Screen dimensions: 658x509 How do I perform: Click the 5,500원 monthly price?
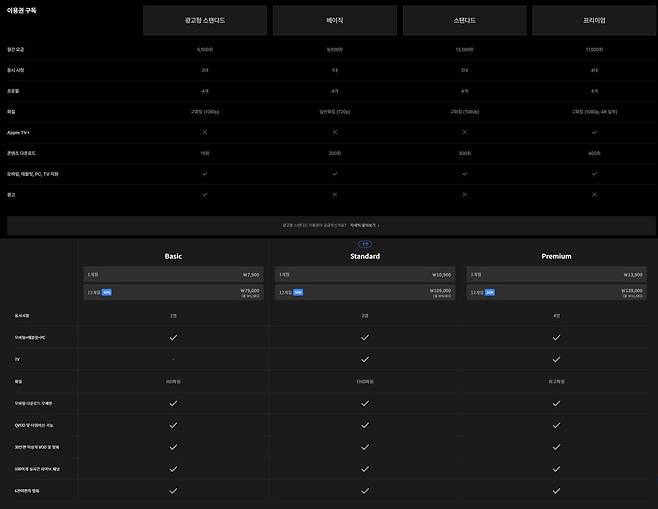click(x=205, y=50)
